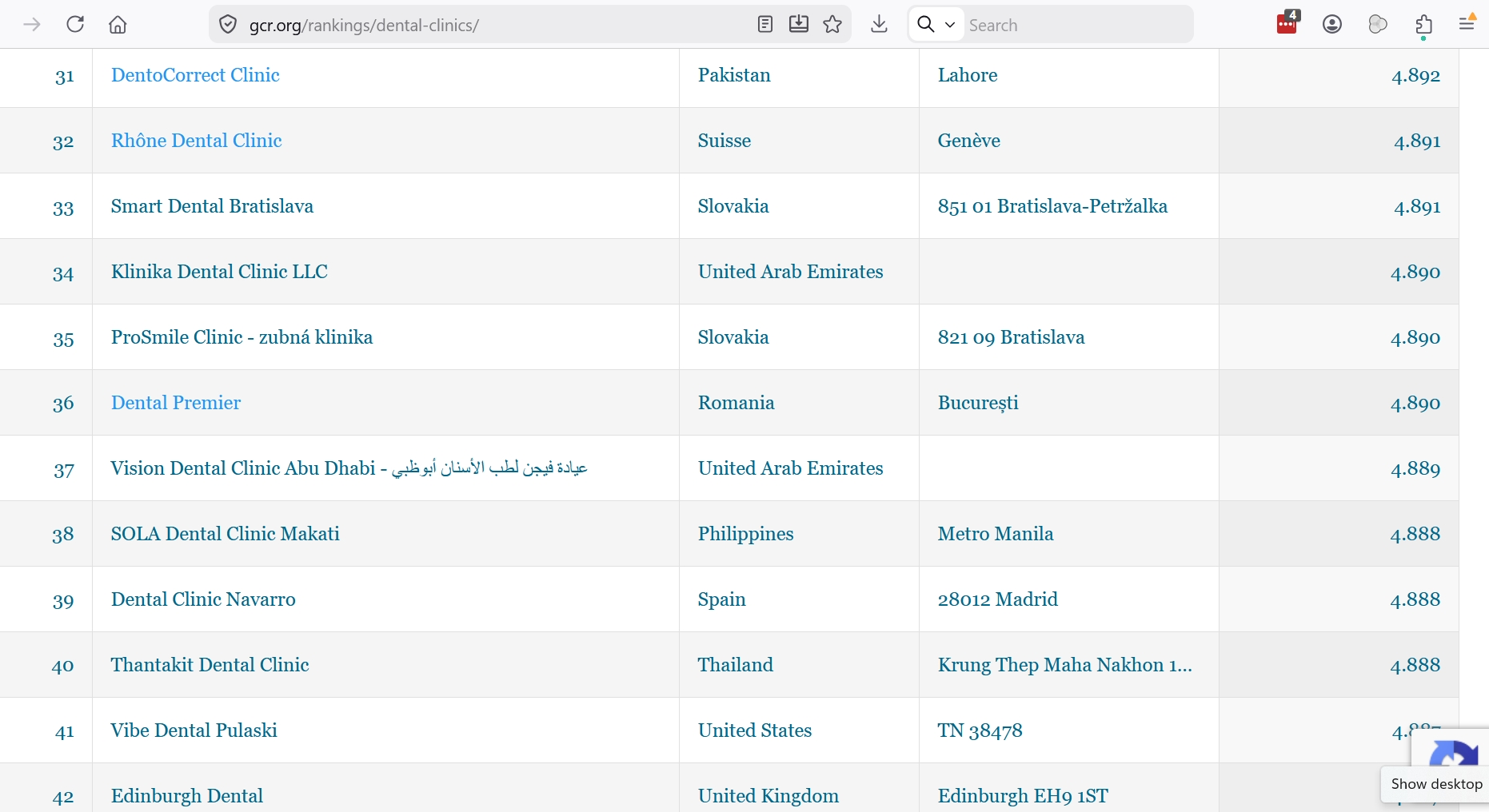Bookmark this page with the star icon

pyautogui.click(x=832, y=25)
